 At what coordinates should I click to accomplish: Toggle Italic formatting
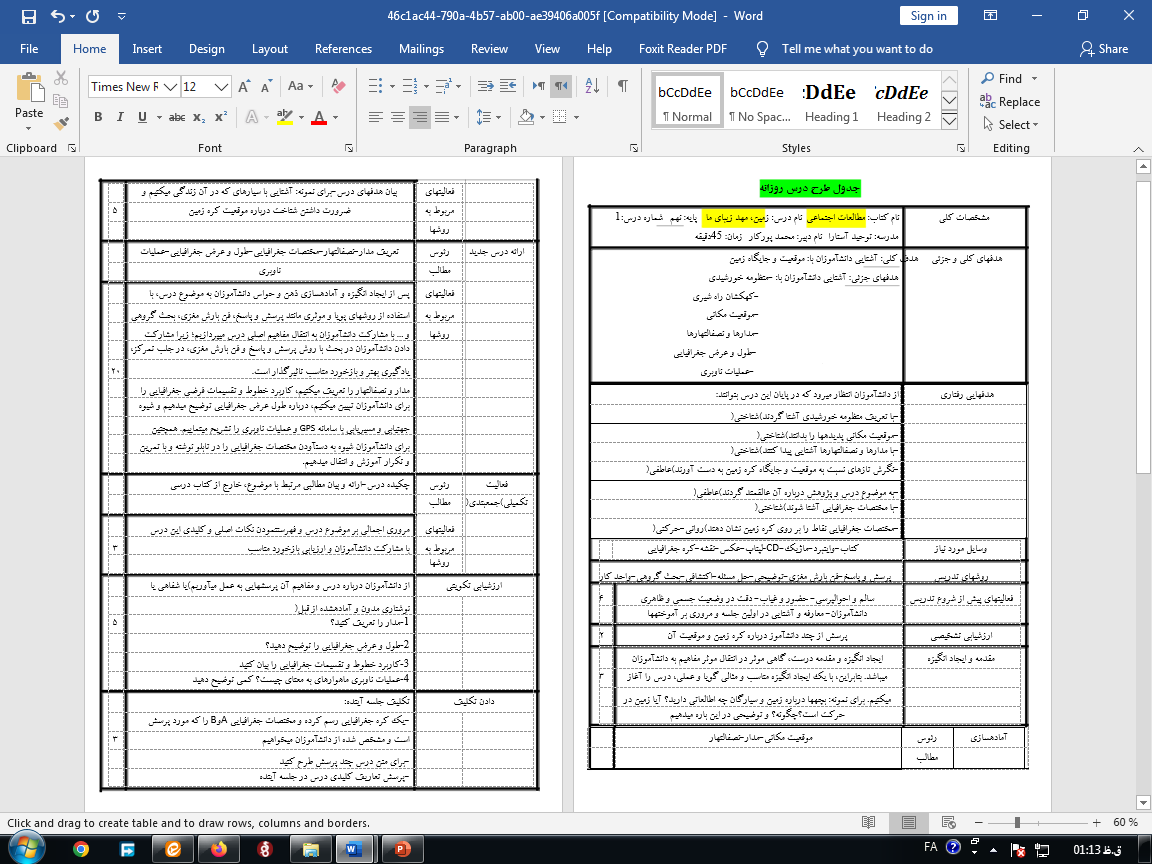[120, 117]
